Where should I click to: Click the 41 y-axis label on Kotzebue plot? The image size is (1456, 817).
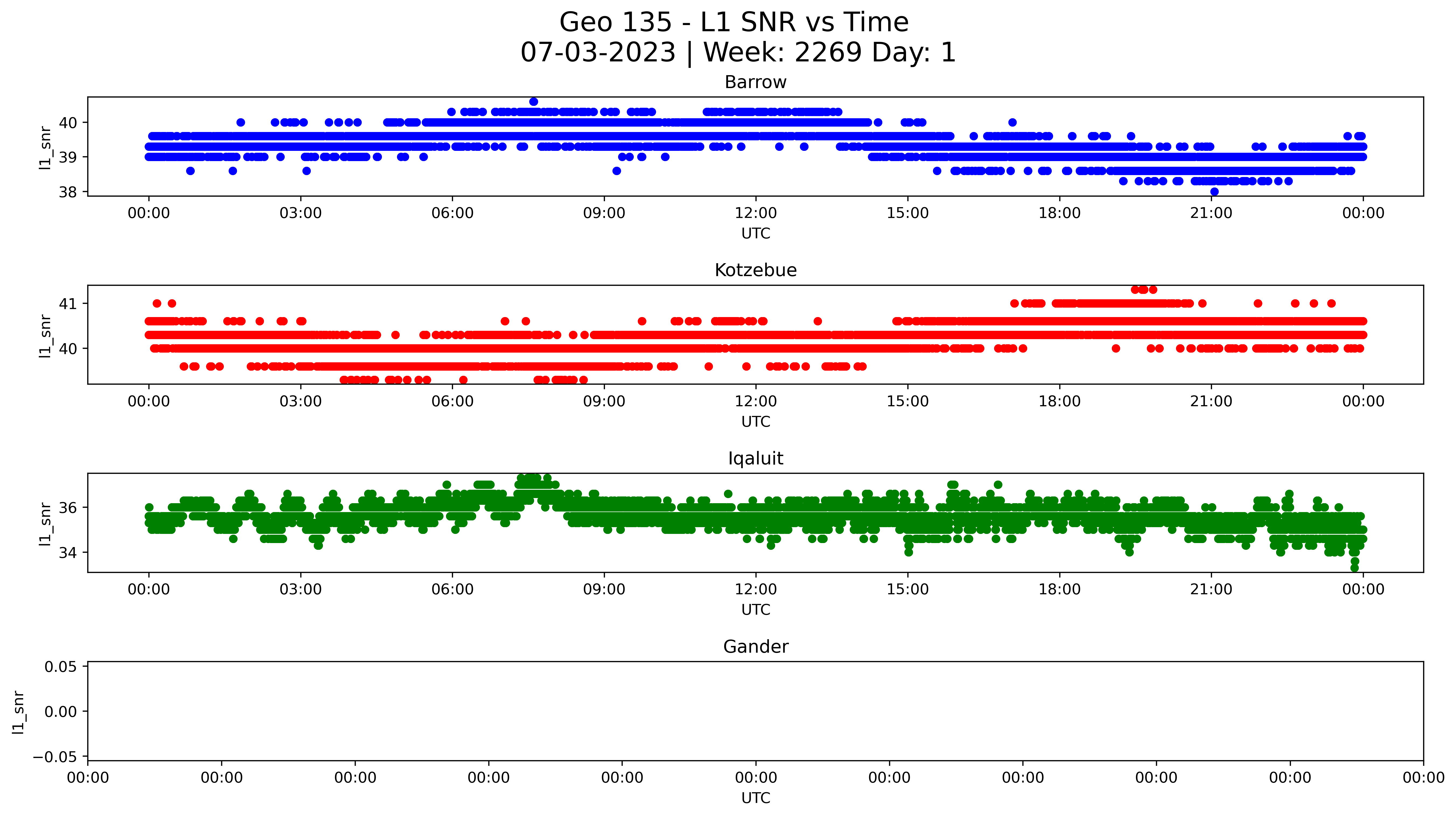point(68,304)
